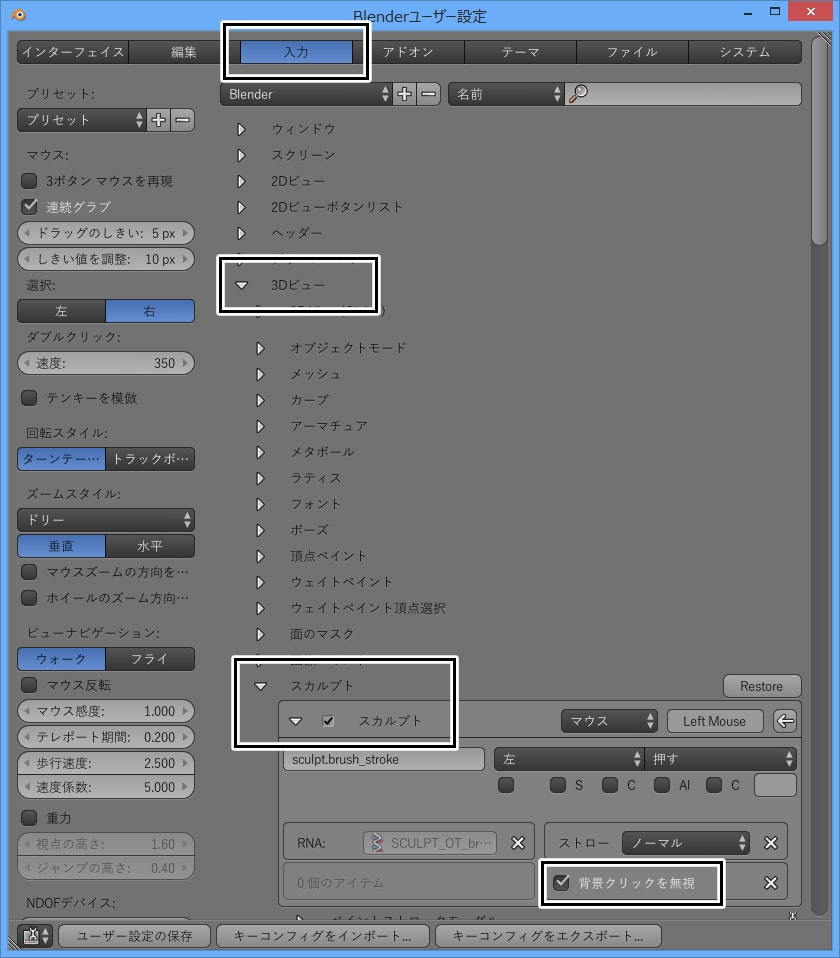Viewport: 840px width, 958px height.
Task: Click the Blender logo in the title bar
Action: point(18,14)
